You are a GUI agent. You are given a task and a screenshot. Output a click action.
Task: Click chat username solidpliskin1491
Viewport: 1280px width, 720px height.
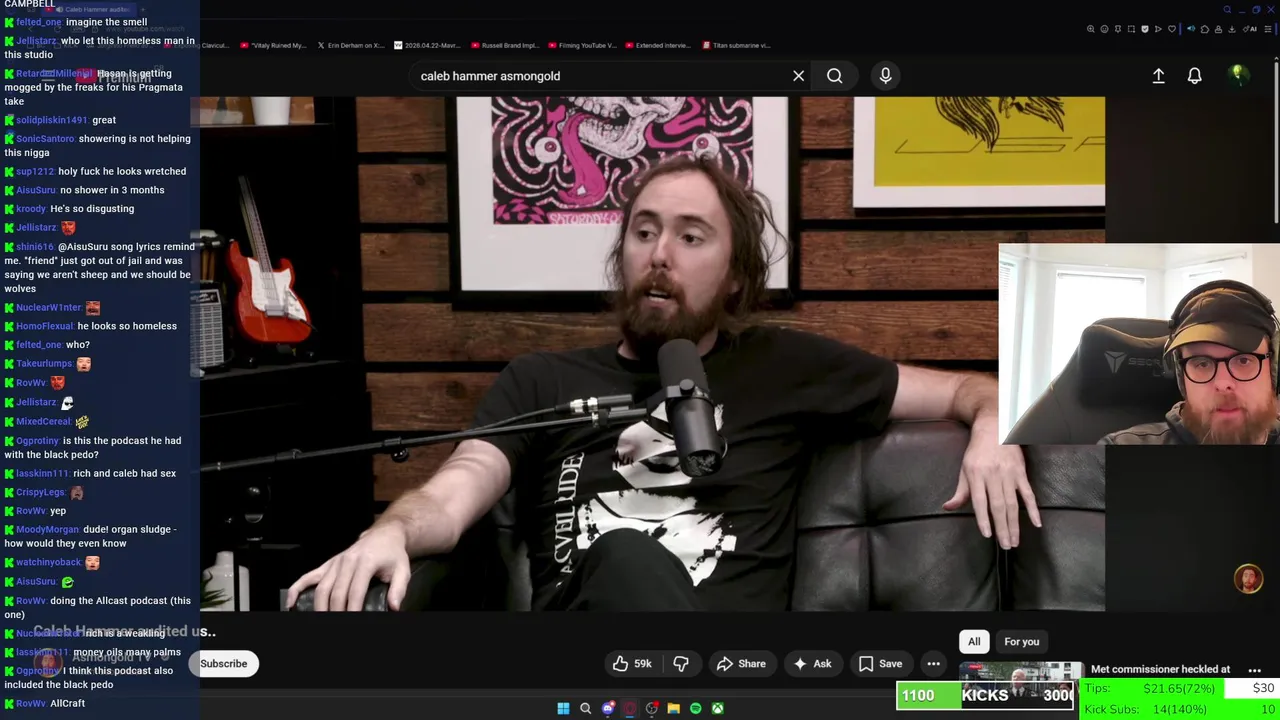pyautogui.click(x=52, y=120)
